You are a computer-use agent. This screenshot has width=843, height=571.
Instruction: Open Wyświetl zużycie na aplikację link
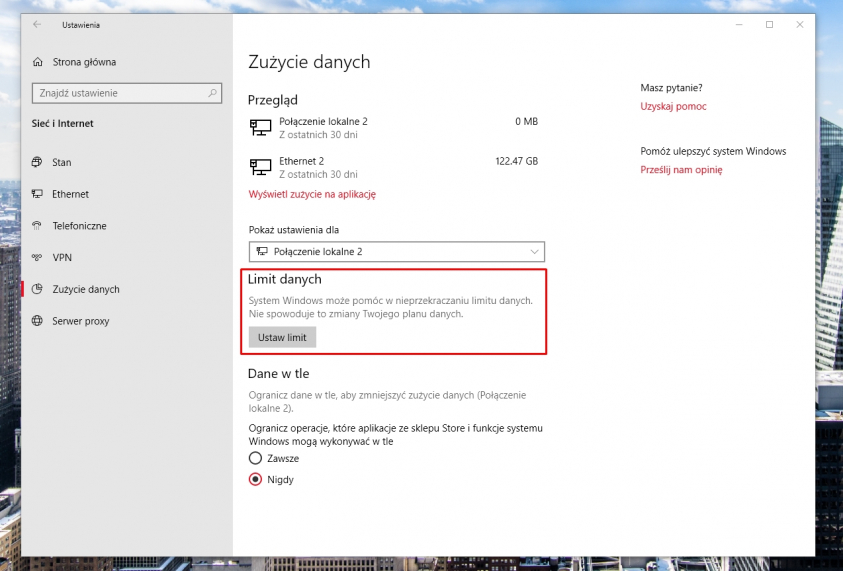(x=312, y=194)
